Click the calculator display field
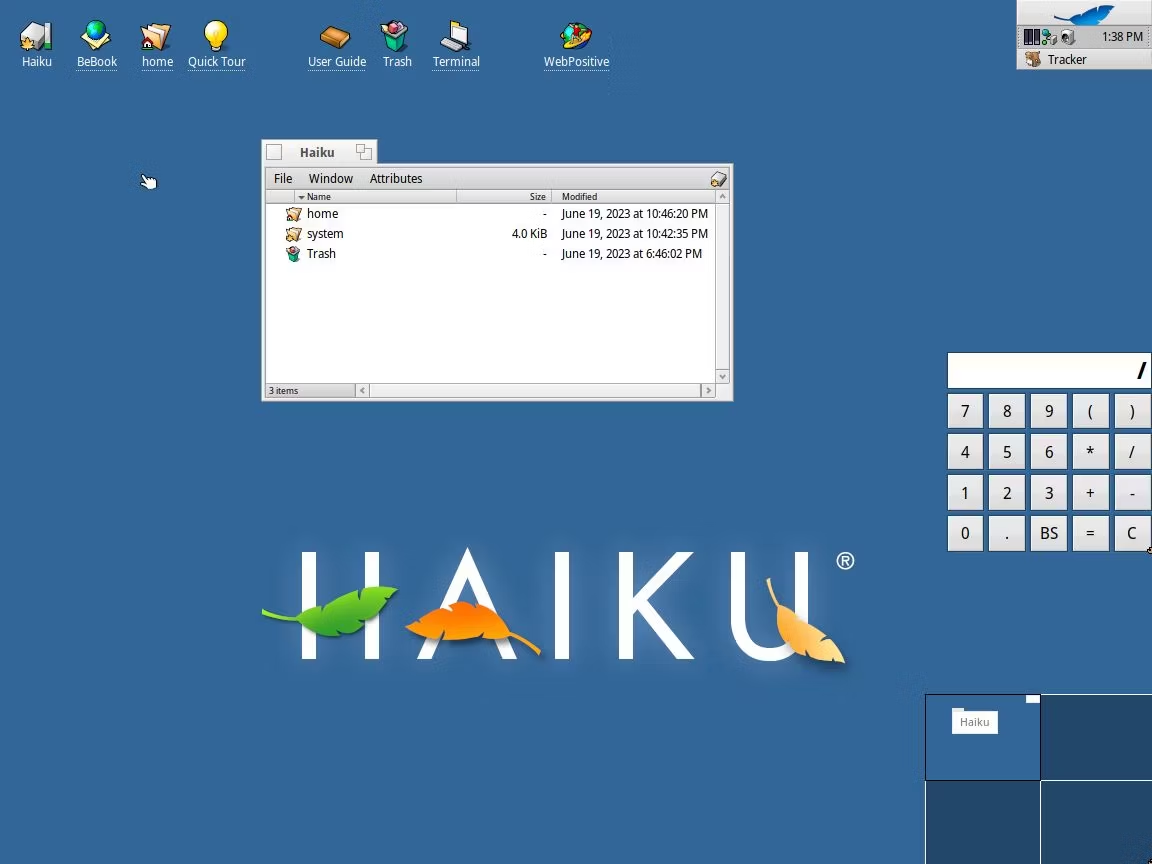Screen dimensions: 1152x864 1049,371
